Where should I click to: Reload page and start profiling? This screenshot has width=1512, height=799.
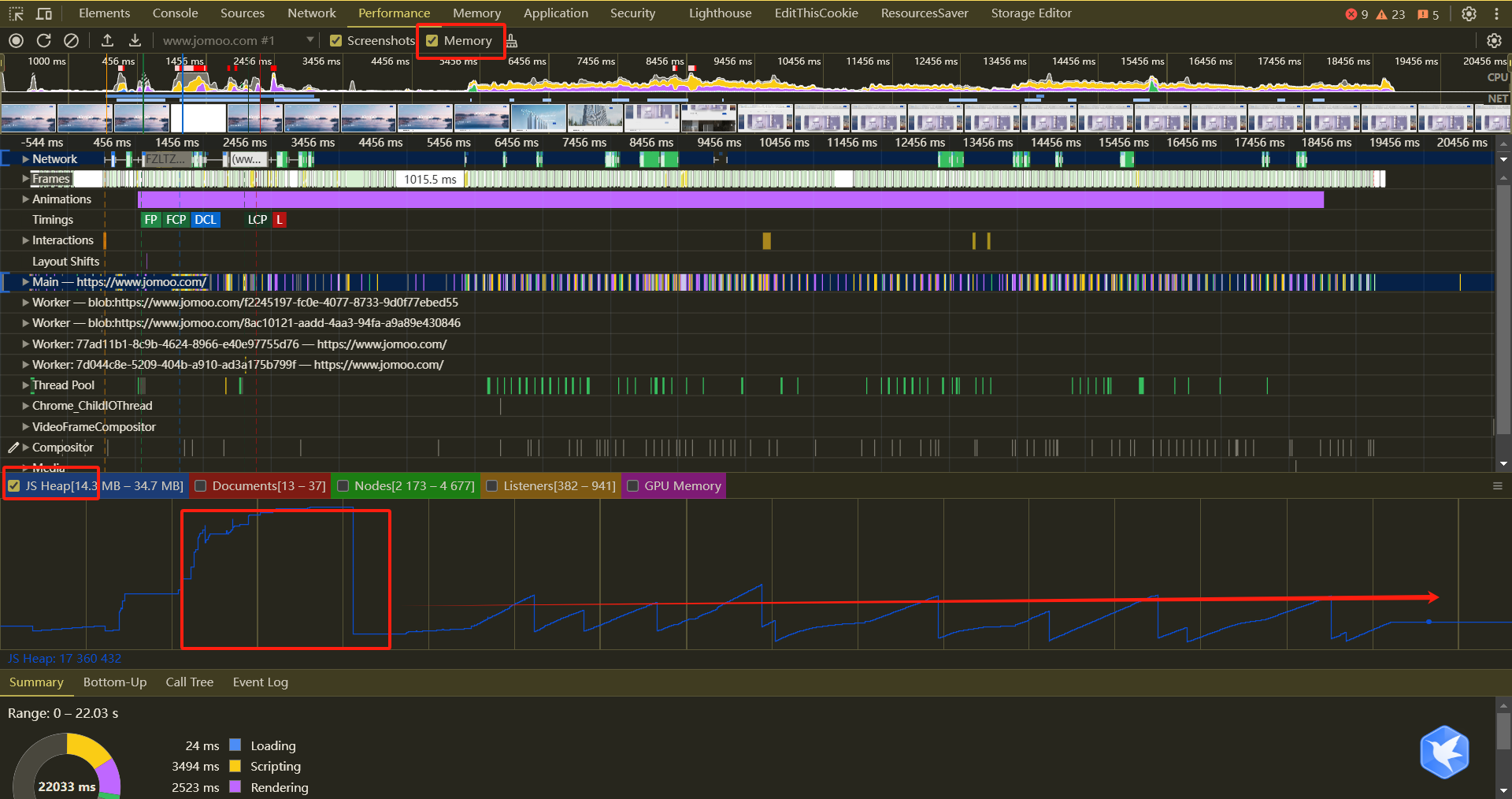44,40
